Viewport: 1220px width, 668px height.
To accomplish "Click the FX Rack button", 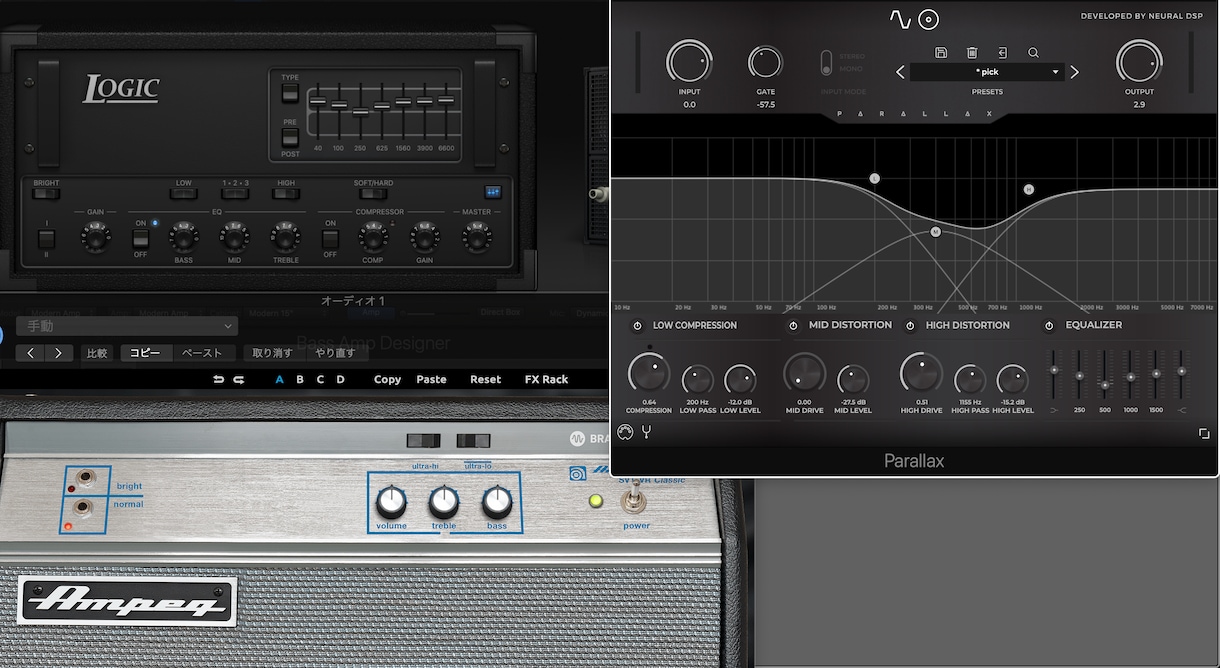I will (x=546, y=379).
